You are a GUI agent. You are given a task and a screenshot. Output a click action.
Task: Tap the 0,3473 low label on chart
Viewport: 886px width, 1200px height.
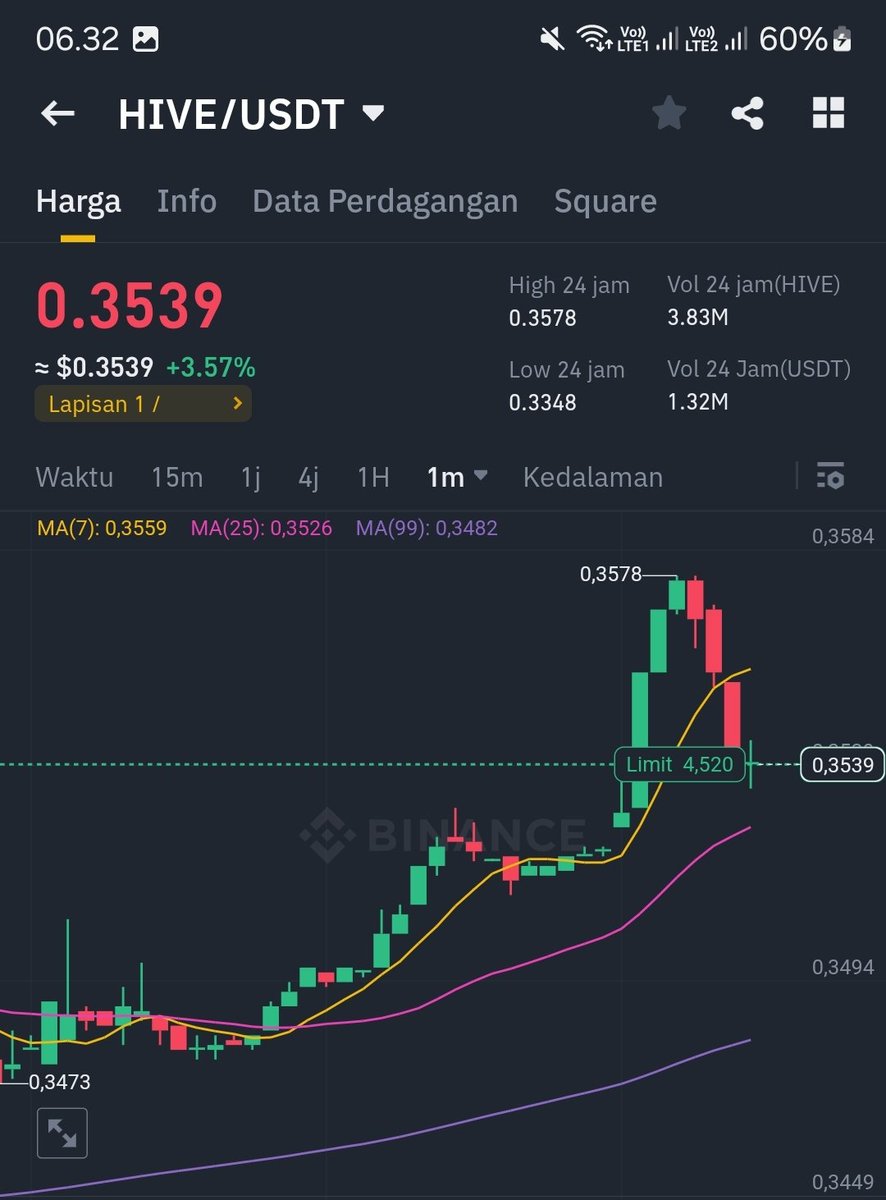60,1082
